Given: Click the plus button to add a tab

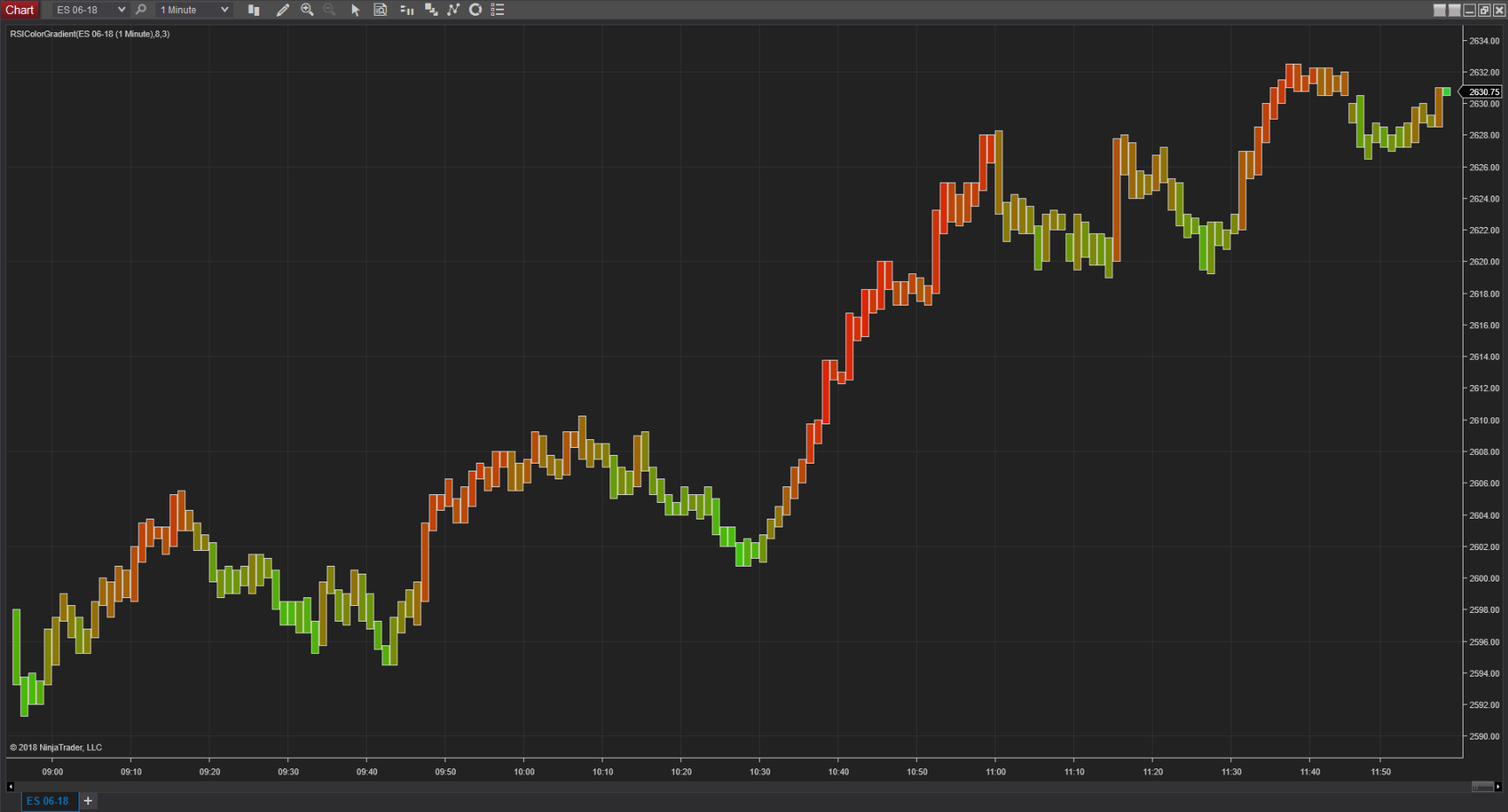Looking at the screenshot, I should pos(87,801).
